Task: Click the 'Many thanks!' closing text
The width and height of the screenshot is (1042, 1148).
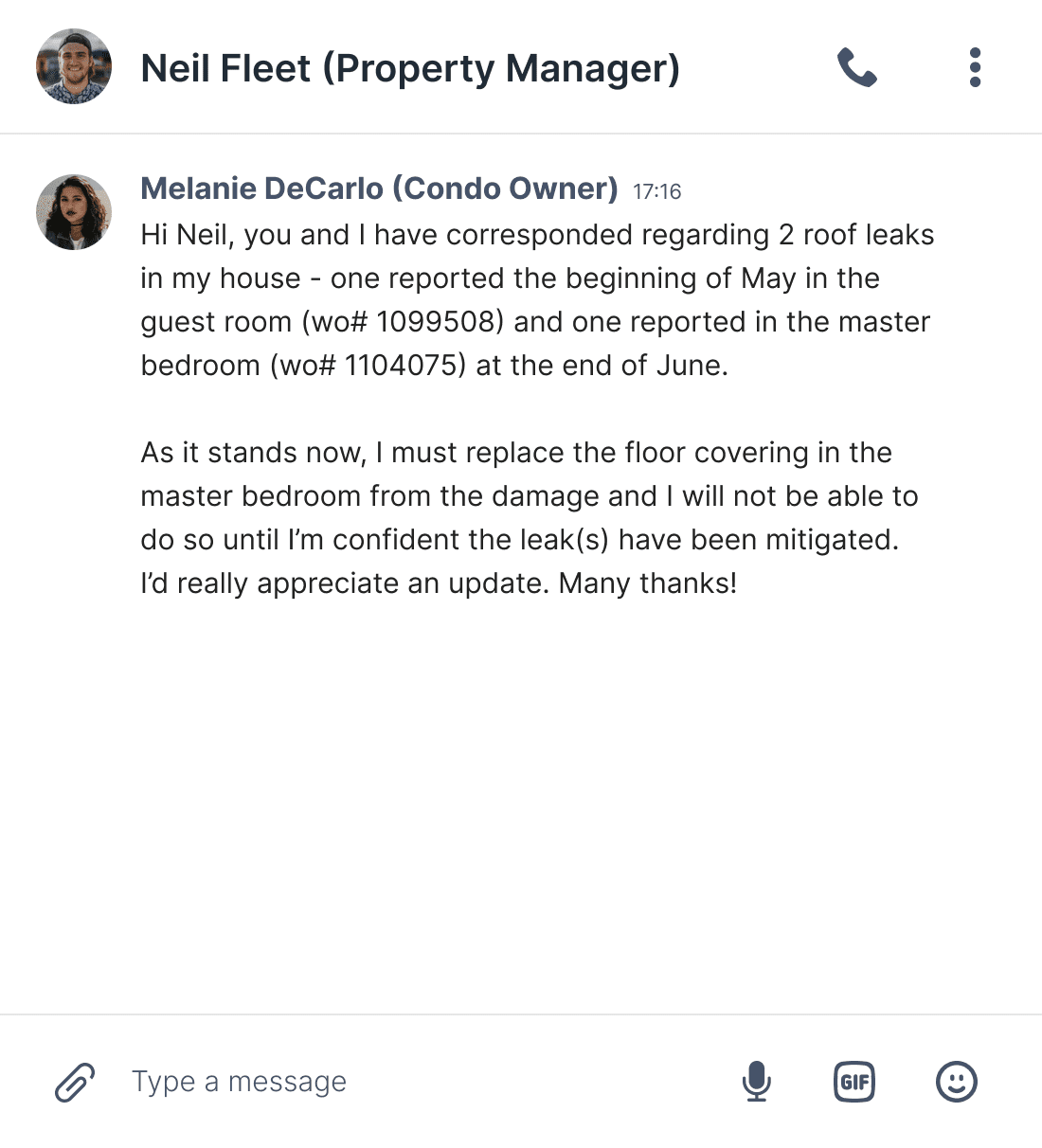Action: (x=647, y=583)
